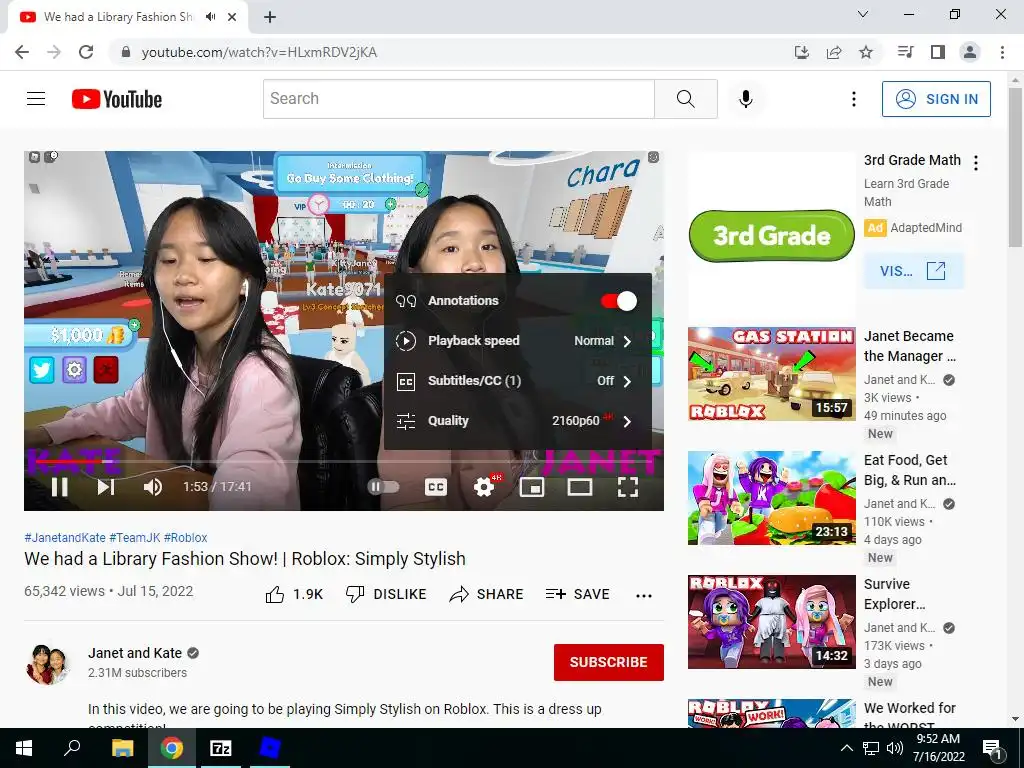
Task: Open the Chrome profile avatar
Action: click(x=970, y=52)
